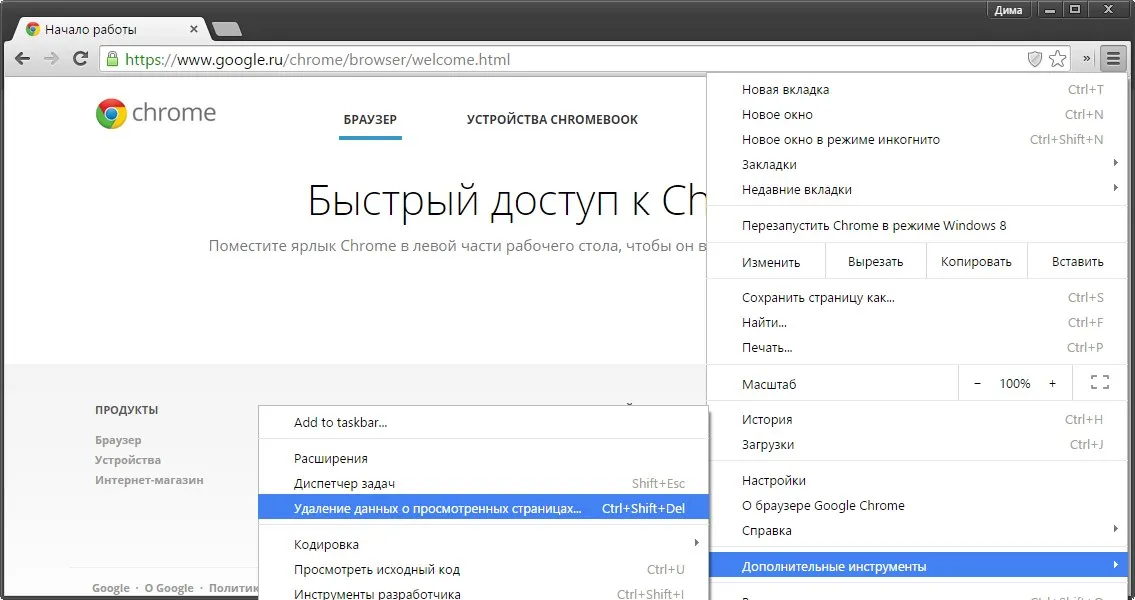The height and width of the screenshot is (600, 1135).
Task: Select О браузере Google Chrome
Action: click(x=916, y=505)
